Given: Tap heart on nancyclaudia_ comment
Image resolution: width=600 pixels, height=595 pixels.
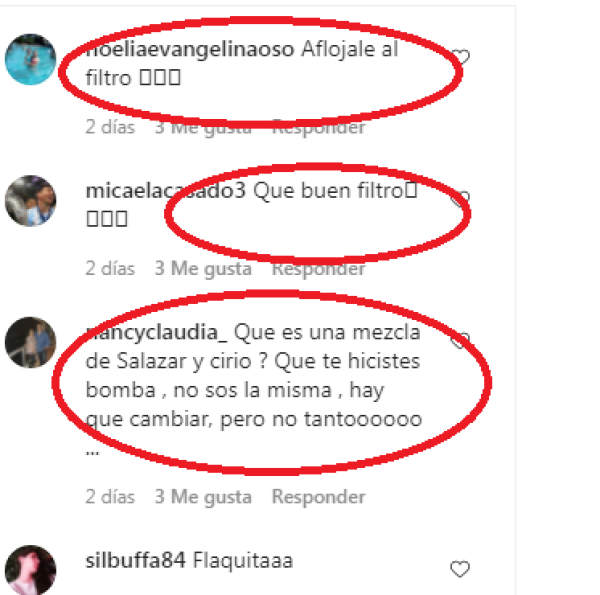Looking at the screenshot, I should tap(460, 340).
